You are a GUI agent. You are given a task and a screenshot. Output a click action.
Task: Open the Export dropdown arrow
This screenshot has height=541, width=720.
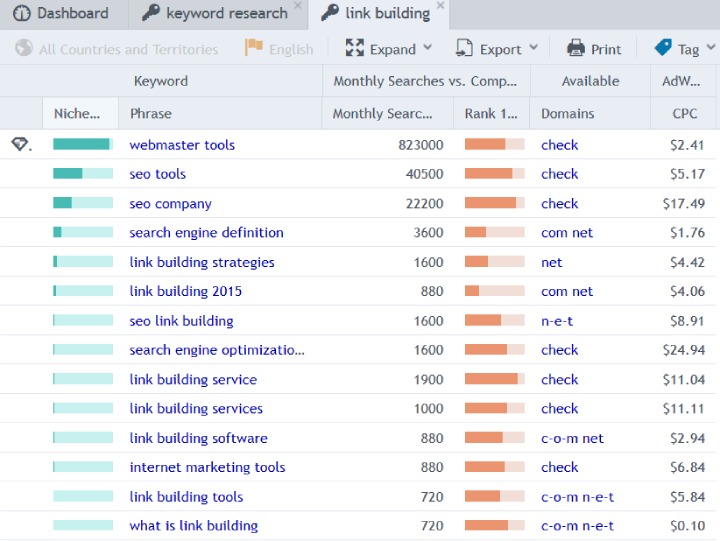coord(533,48)
